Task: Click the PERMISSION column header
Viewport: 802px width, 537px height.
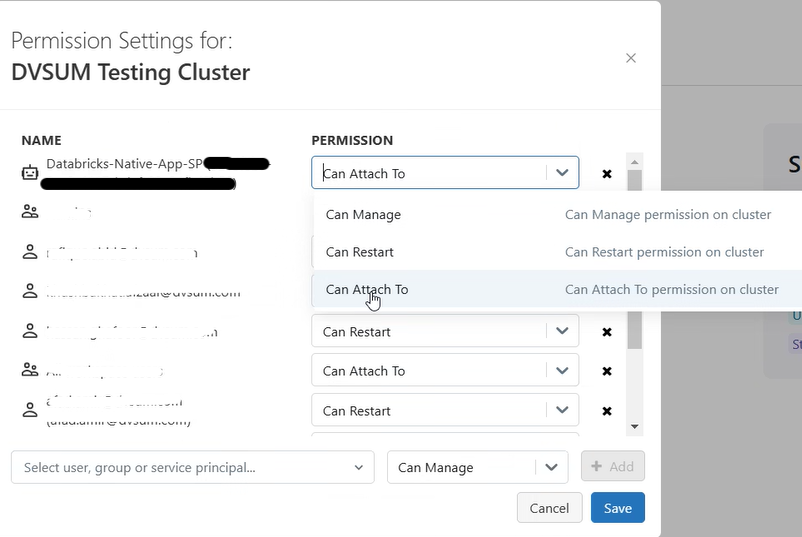Action: [352, 141]
